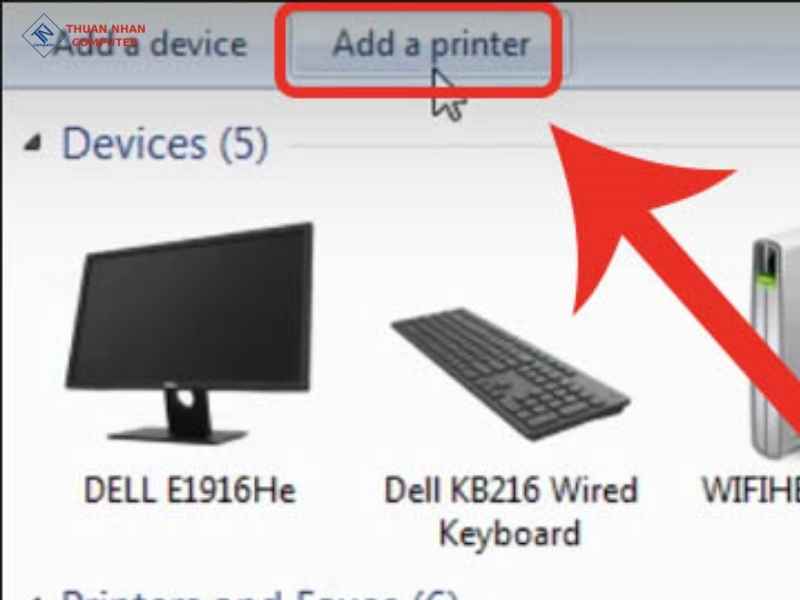Click the Add a device toolbar button
800x600 pixels.
coord(149,44)
